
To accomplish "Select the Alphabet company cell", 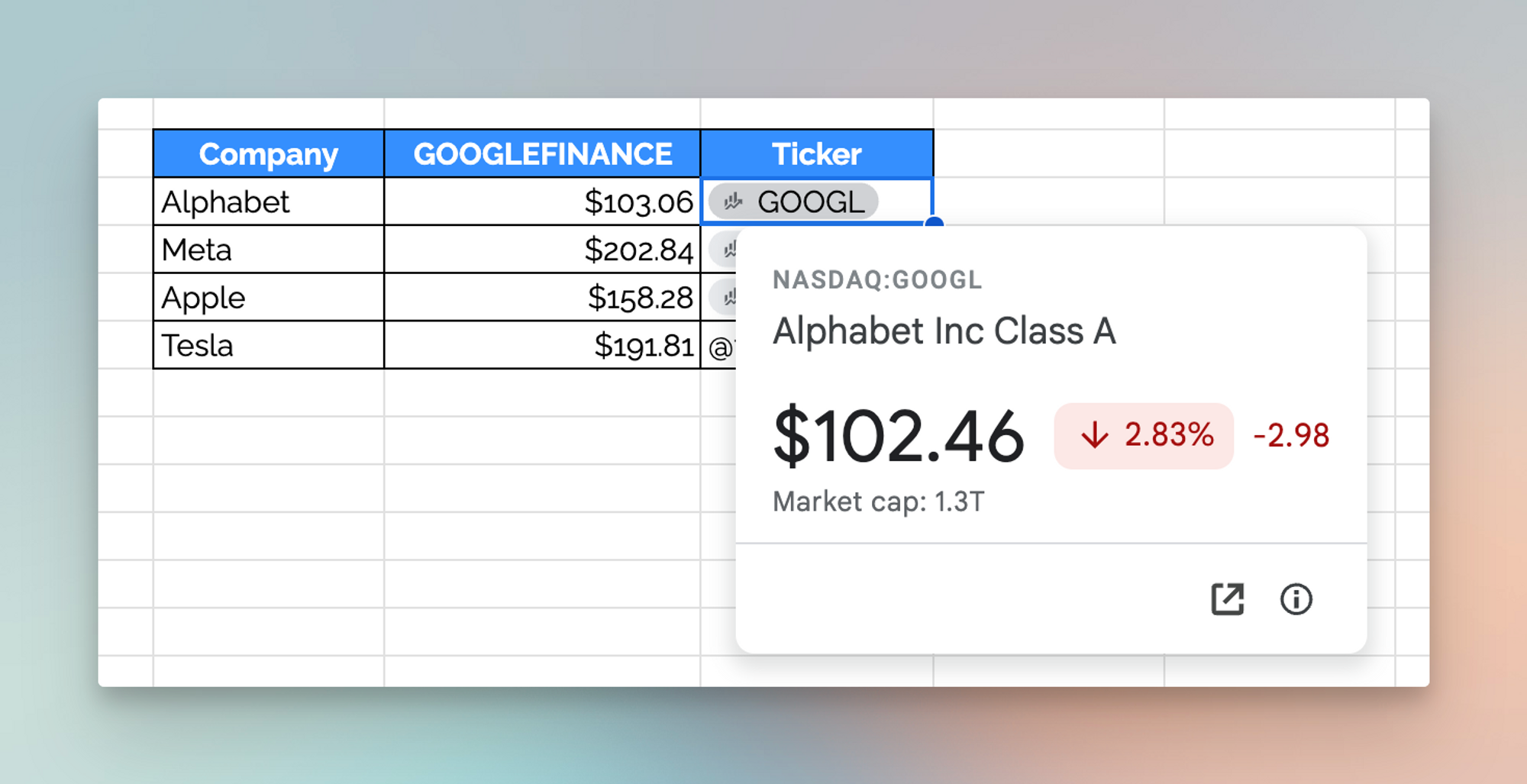I will coord(268,202).
